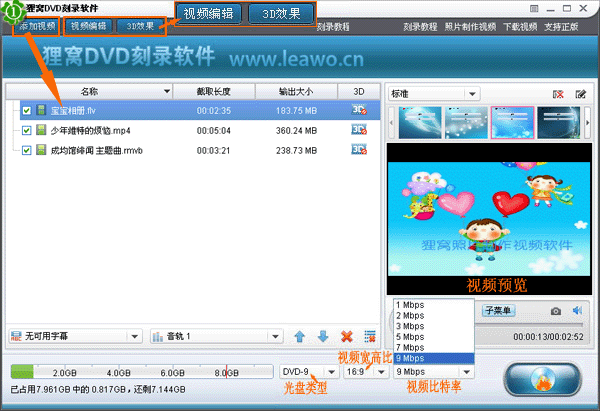This screenshot has width=600, height=411.
Task: Click the video preview image
Action: tap(489, 219)
